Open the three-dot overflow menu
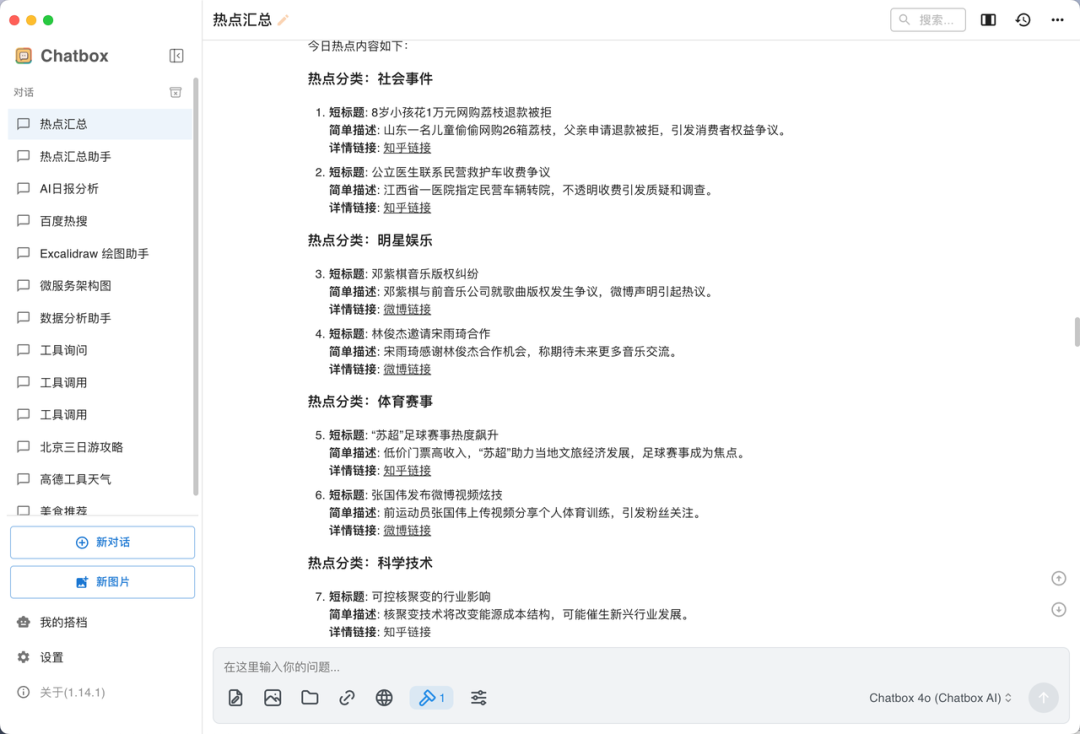 [x=1056, y=19]
